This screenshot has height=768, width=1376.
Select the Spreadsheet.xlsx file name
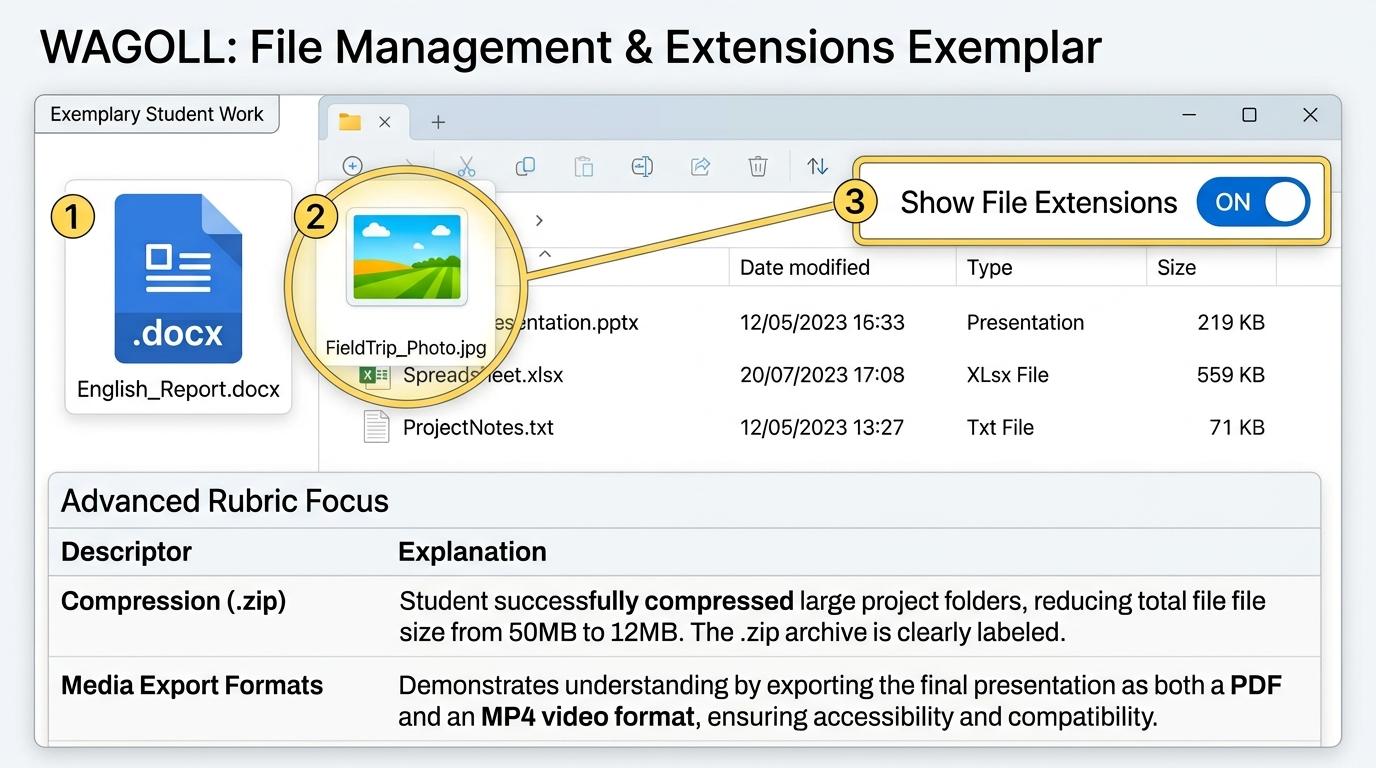pos(483,375)
